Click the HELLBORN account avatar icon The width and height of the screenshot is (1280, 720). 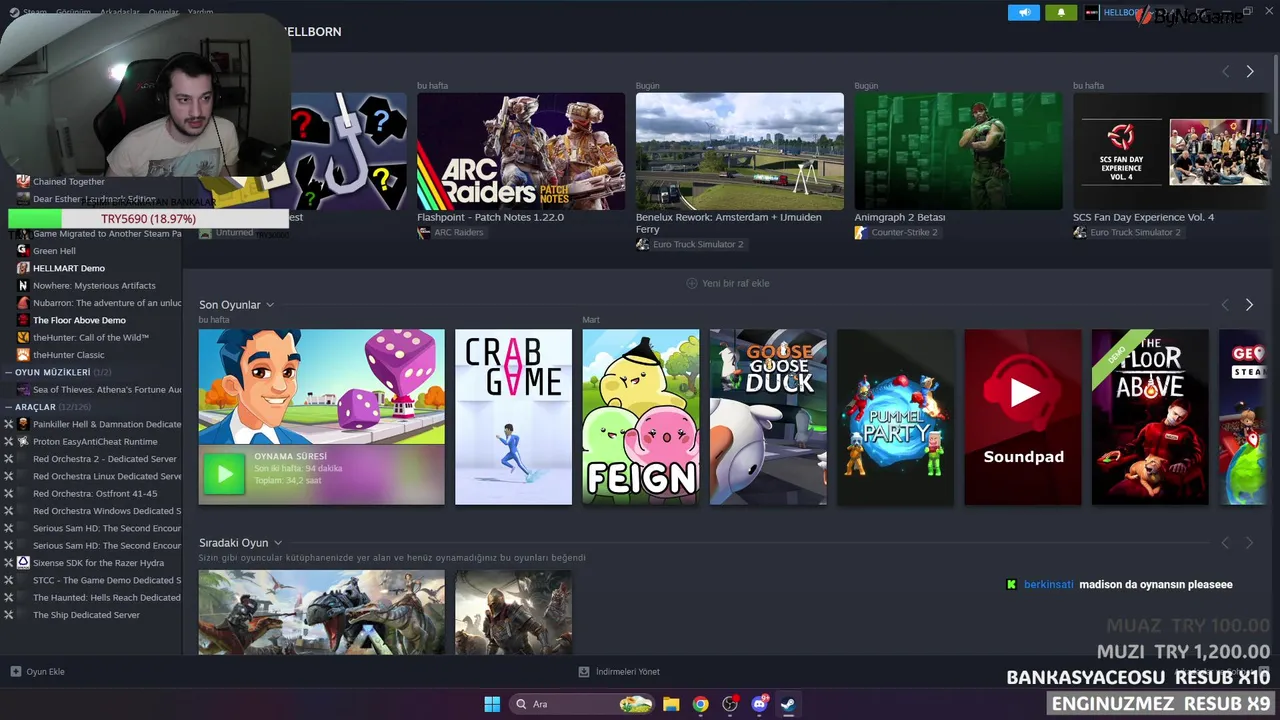click(1092, 12)
